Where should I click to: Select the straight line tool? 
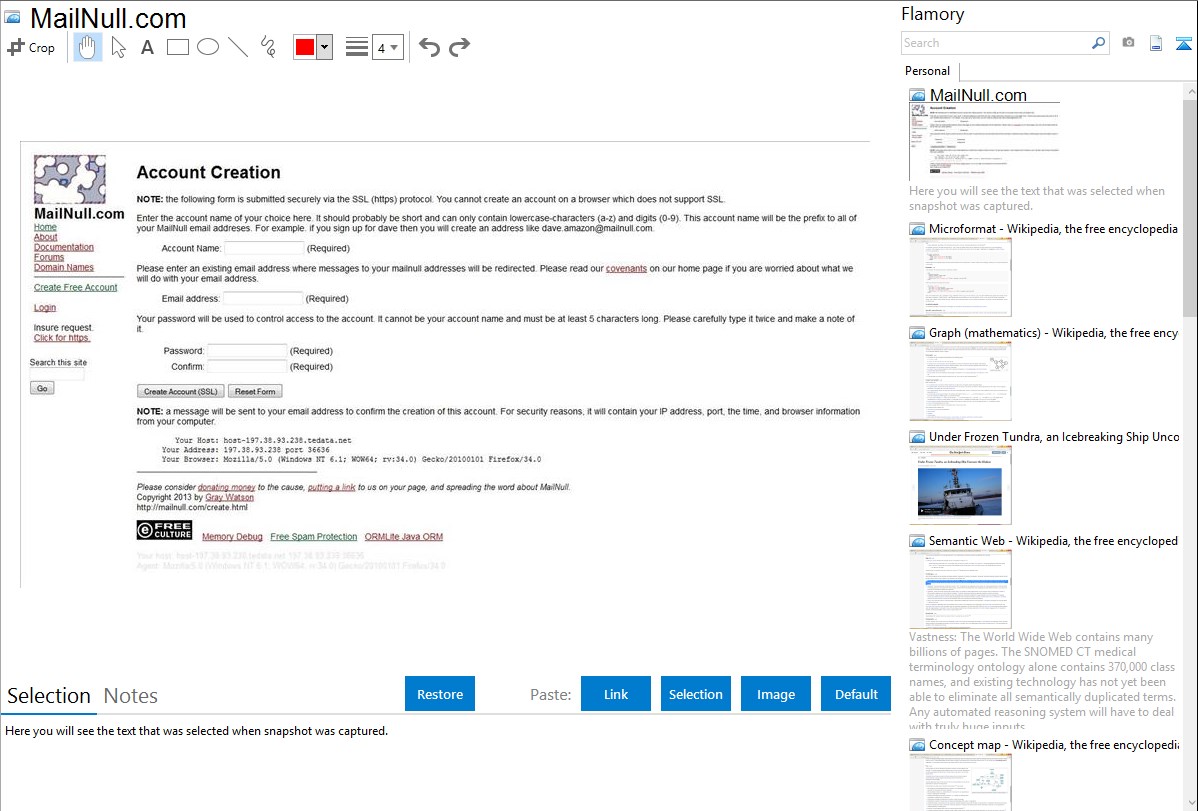tap(237, 47)
